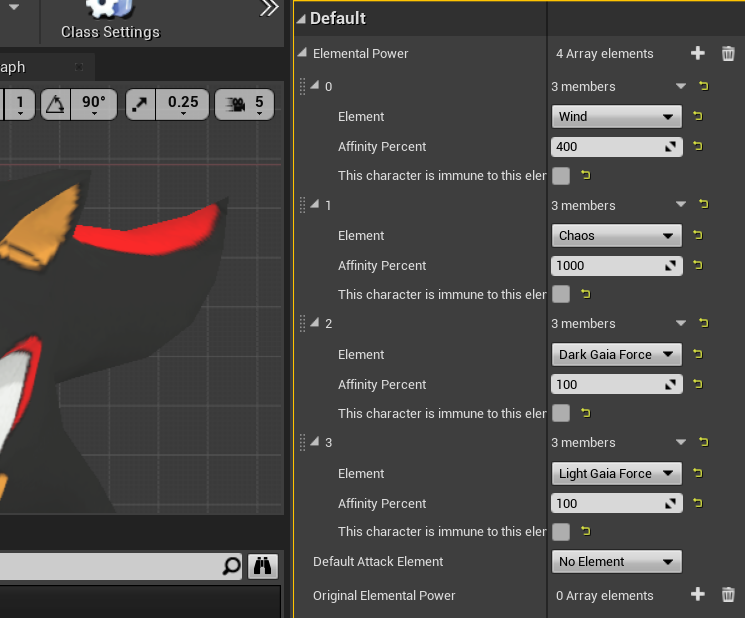Click Affinity Percent field with 400
The image size is (745, 618).
[616, 147]
